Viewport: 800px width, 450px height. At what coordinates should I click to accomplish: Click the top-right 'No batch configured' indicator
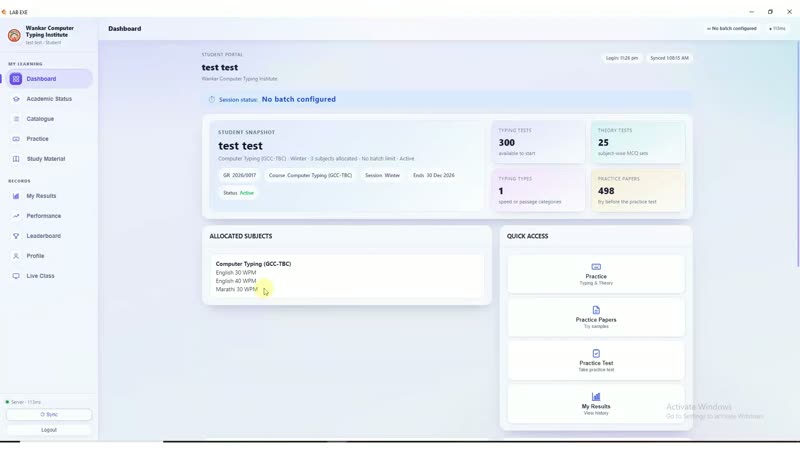pyautogui.click(x=732, y=29)
